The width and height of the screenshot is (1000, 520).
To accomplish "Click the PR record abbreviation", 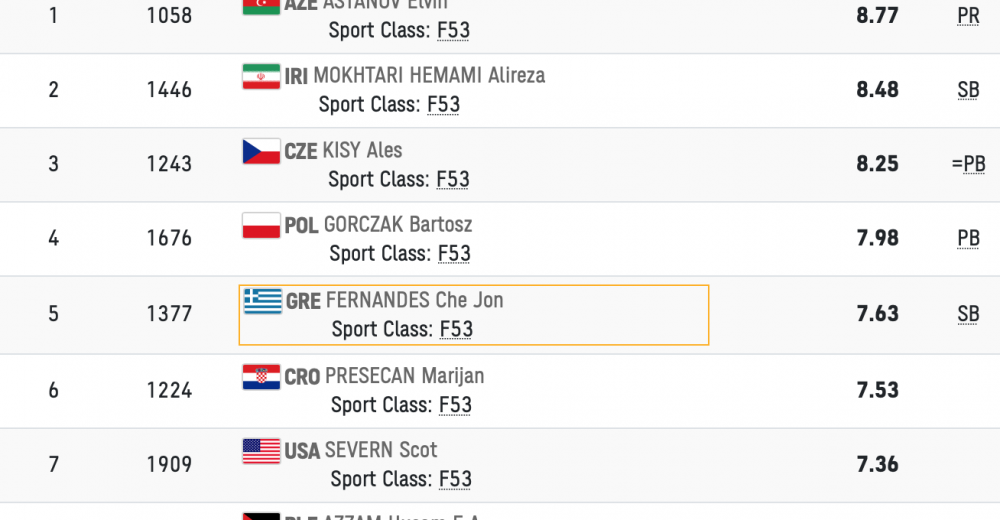I will click(968, 16).
